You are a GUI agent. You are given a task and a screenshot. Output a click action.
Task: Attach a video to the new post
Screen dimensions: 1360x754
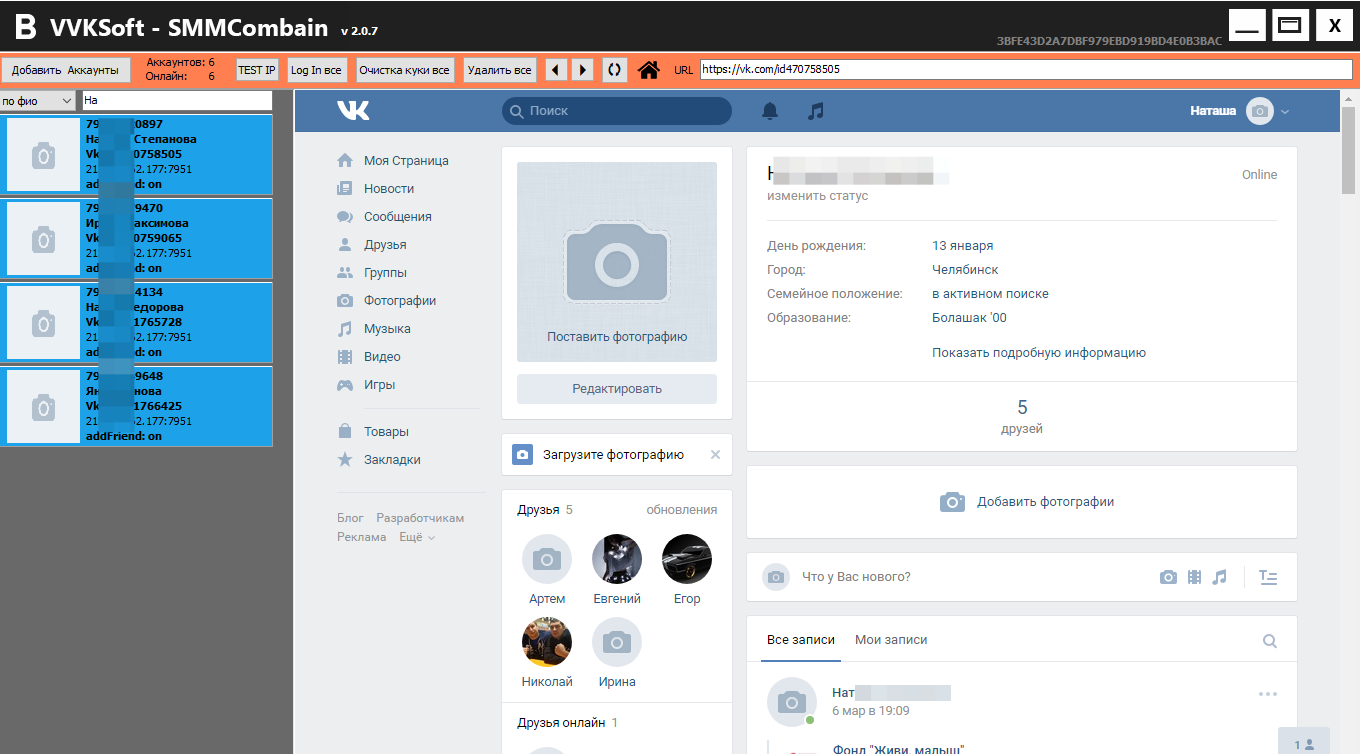[x=1194, y=577]
